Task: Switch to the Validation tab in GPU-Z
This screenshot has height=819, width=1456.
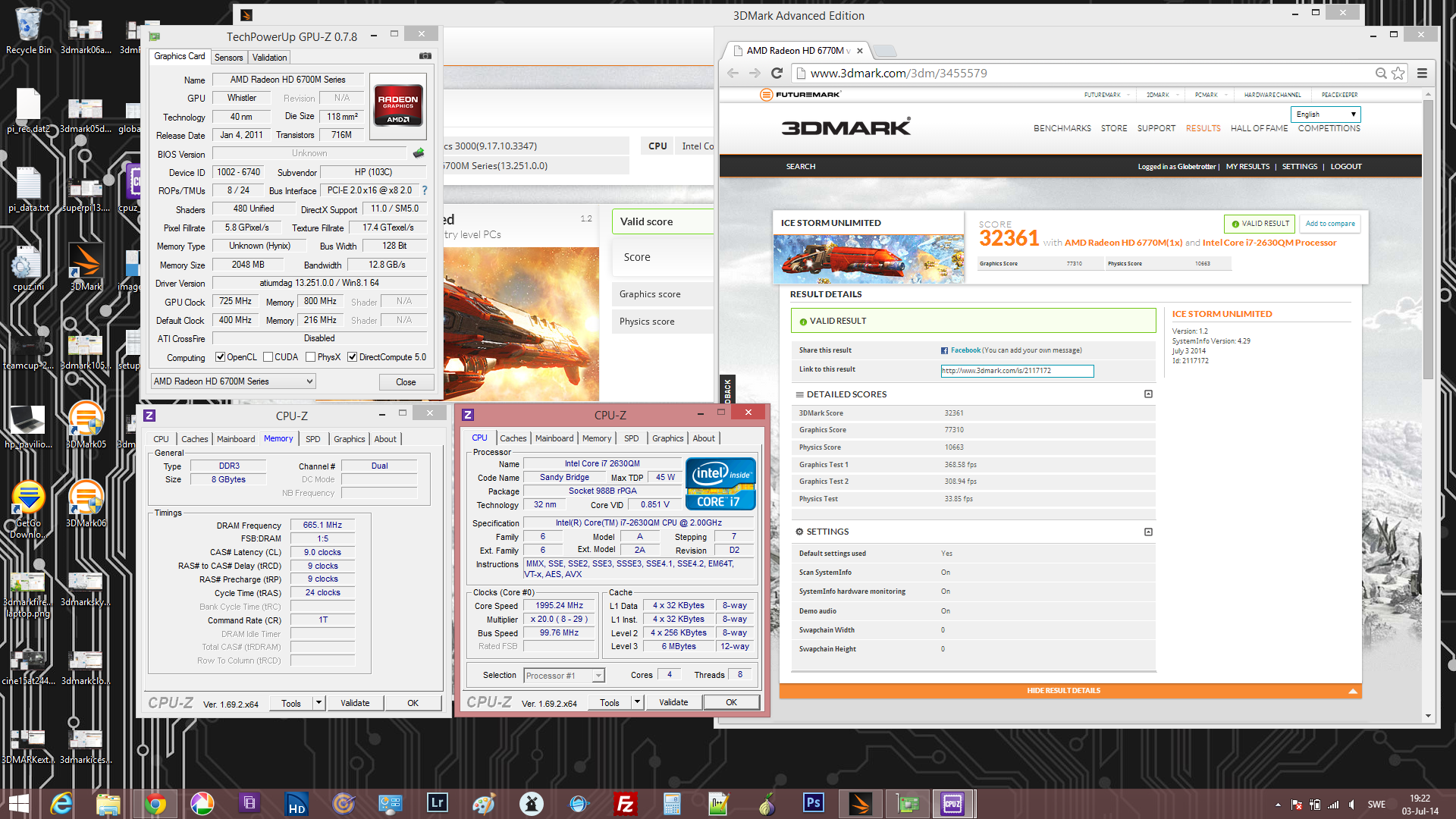Action: coord(269,58)
